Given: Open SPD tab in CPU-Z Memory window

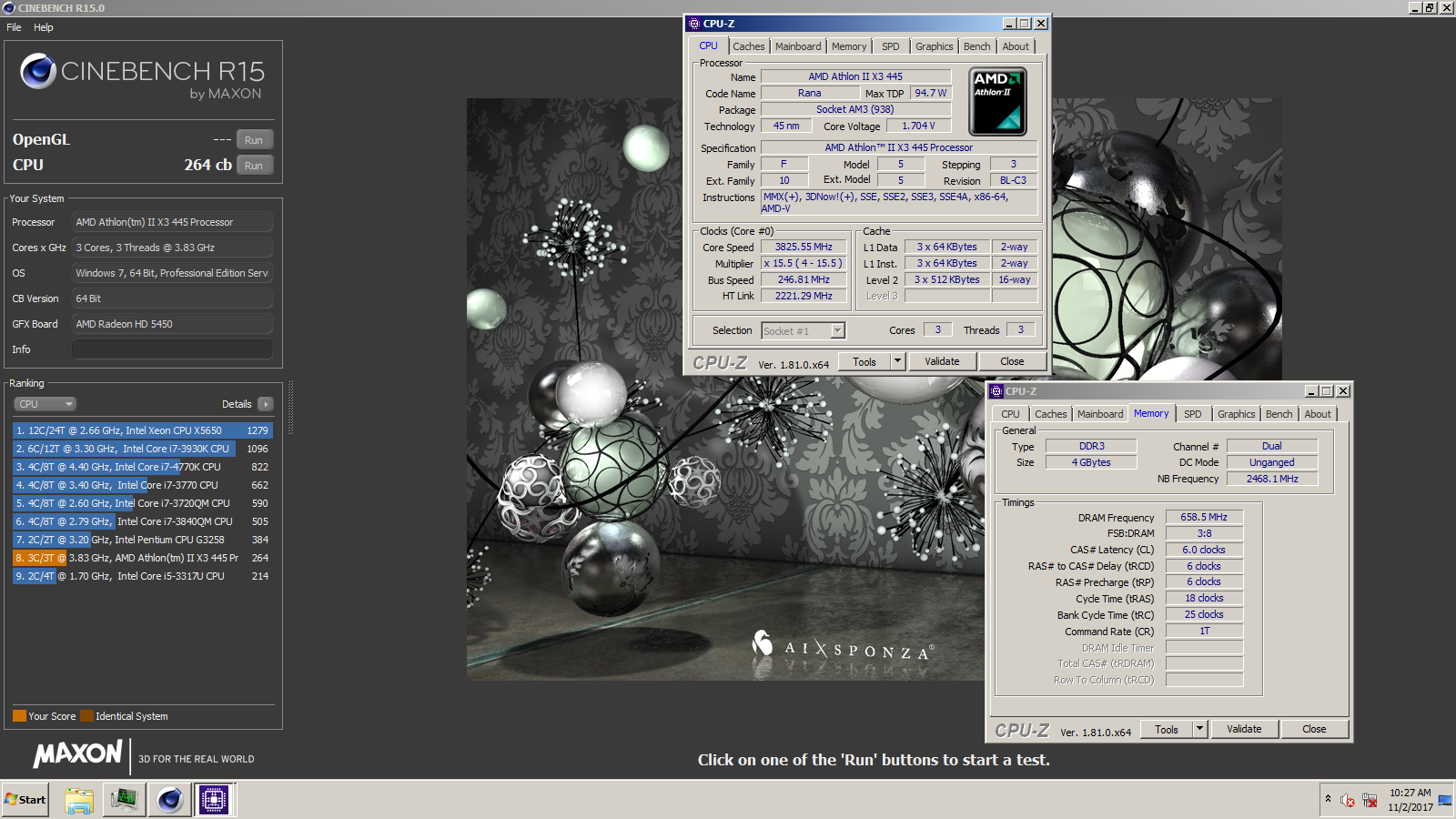Looking at the screenshot, I should (x=1193, y=414).
